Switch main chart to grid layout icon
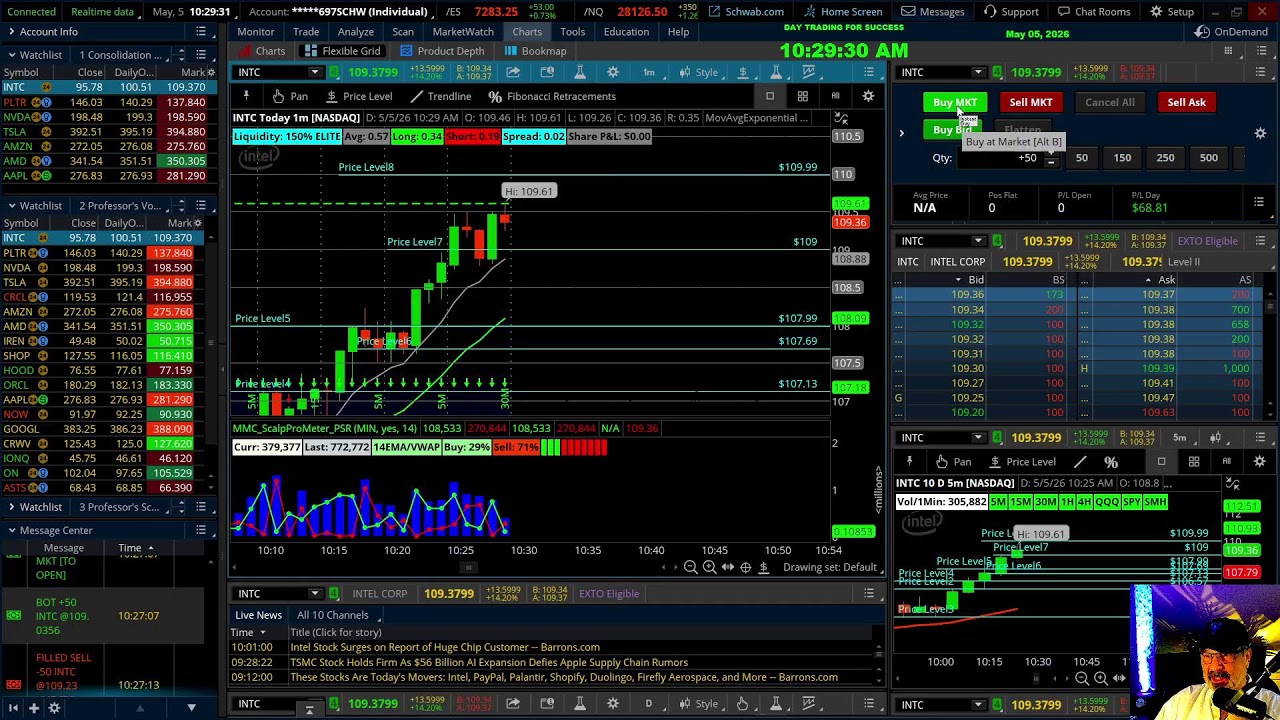The height and width of the screenshot is (720, 1280). (x=802, y=96)
